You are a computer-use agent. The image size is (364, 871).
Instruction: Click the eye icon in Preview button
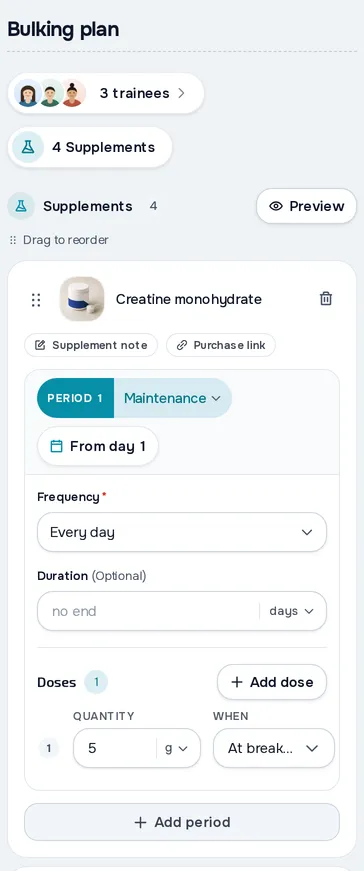[276, 206]
